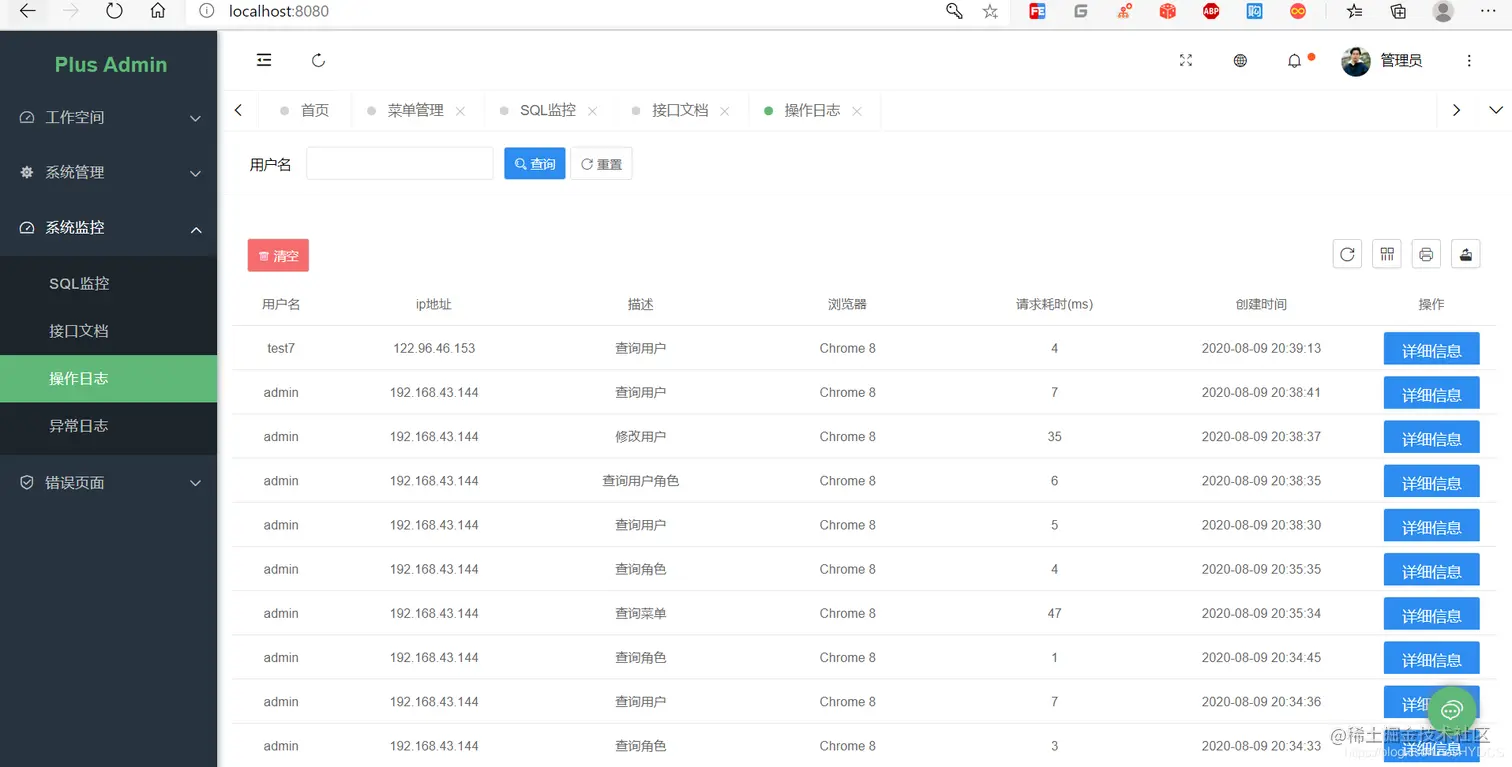Collapse the 系统监控 menu section
This screenshot has height=767, width=1512.
tap(108, 227)
